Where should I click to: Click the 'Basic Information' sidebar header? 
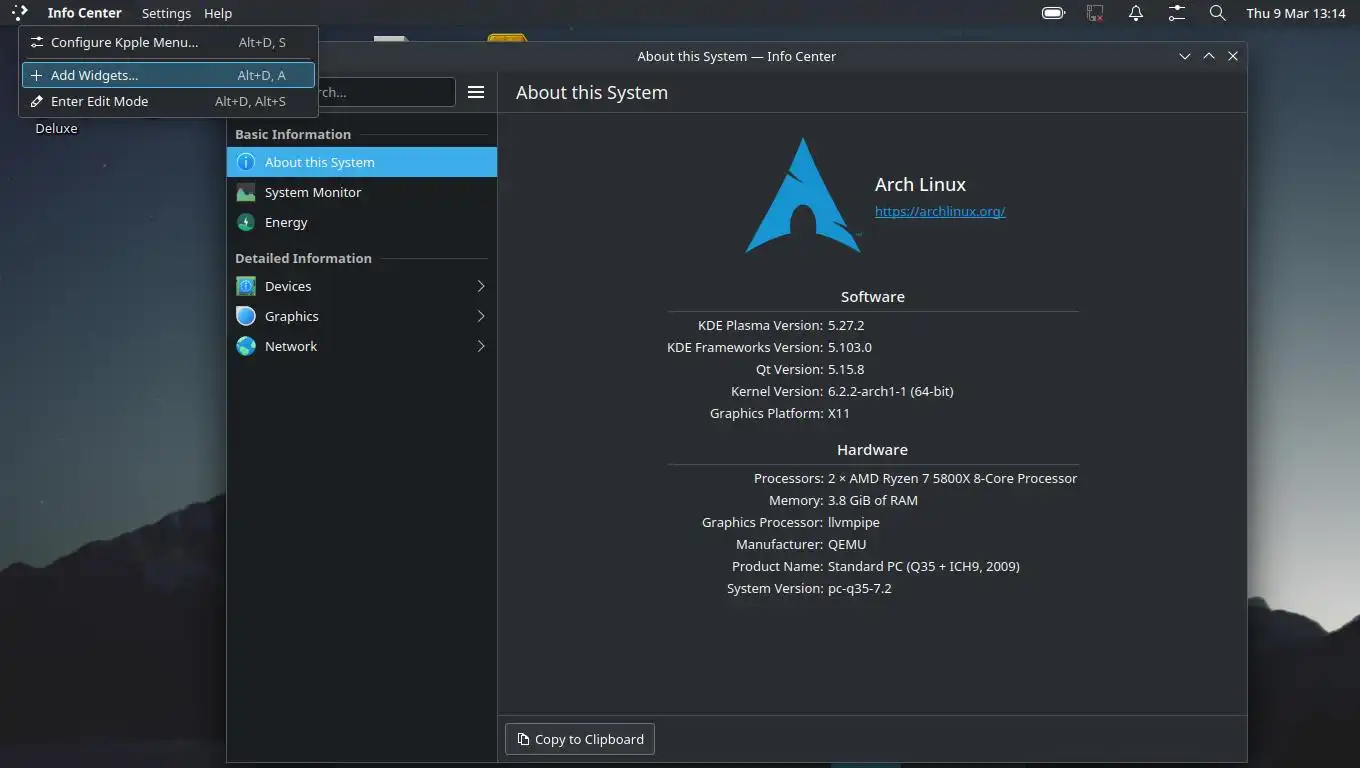[293, 134]
